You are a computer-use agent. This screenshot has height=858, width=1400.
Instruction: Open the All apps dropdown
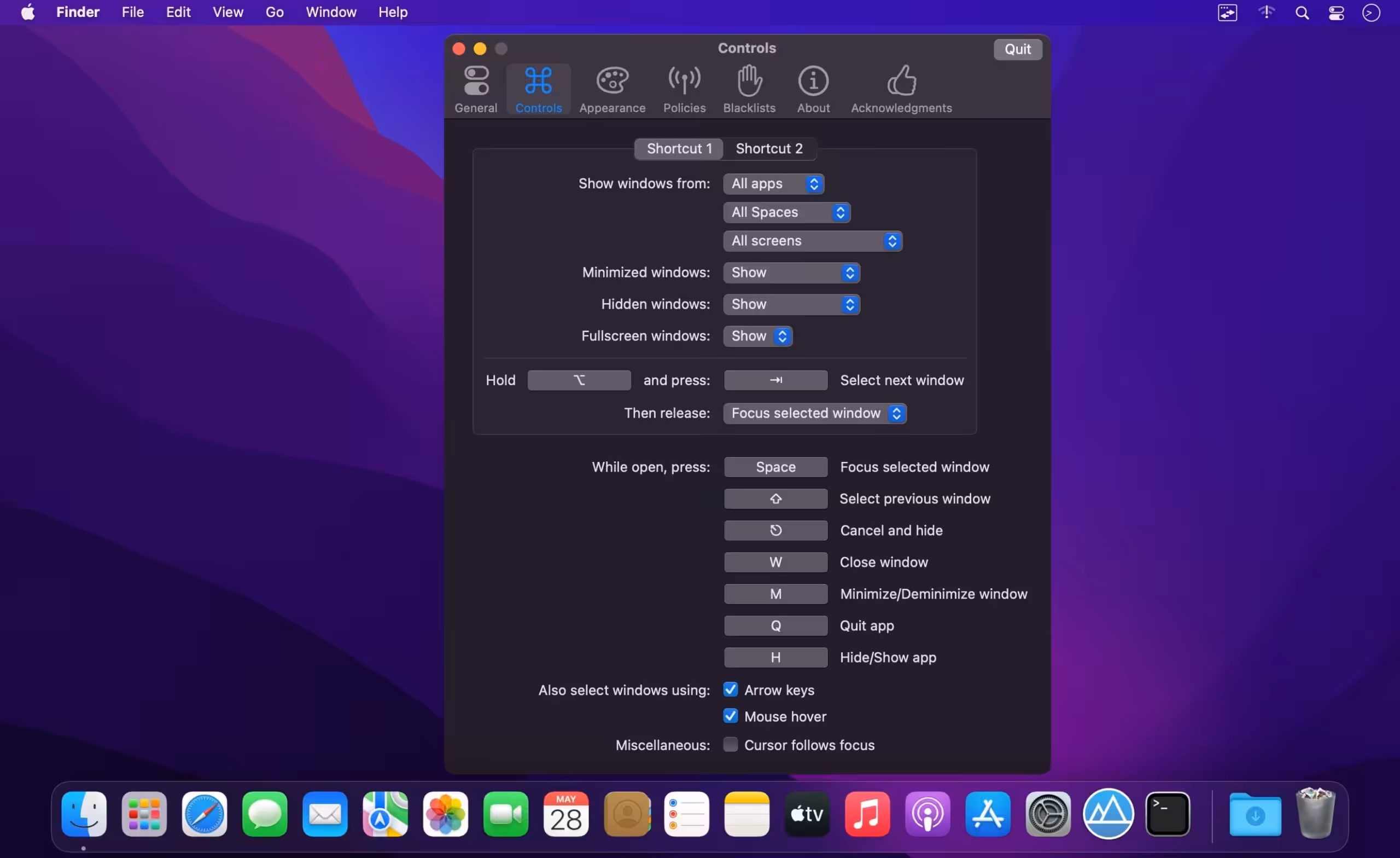tap(773, 184)
